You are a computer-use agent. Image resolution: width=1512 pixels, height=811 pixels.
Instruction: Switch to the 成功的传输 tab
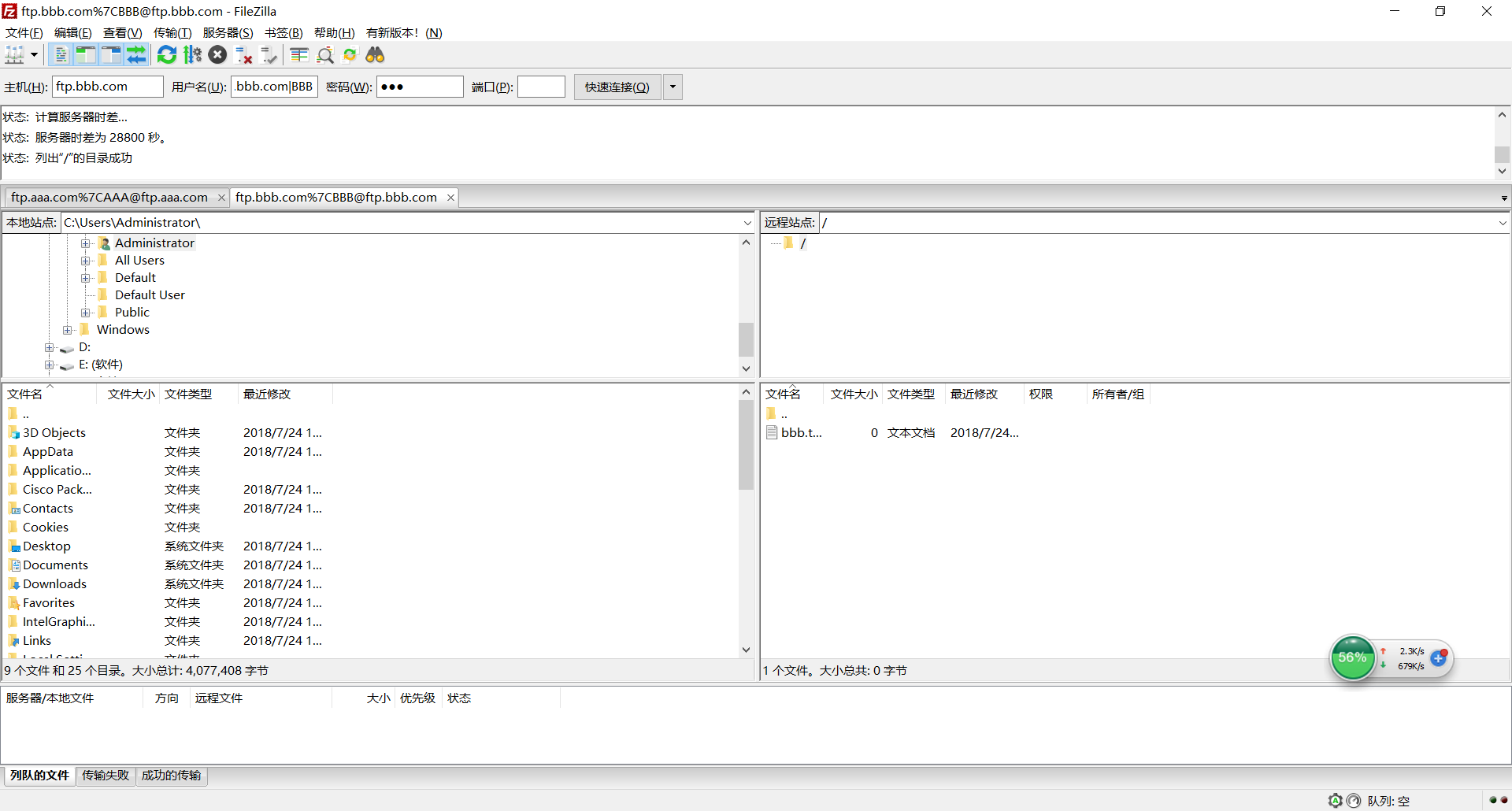pos(171,776)
